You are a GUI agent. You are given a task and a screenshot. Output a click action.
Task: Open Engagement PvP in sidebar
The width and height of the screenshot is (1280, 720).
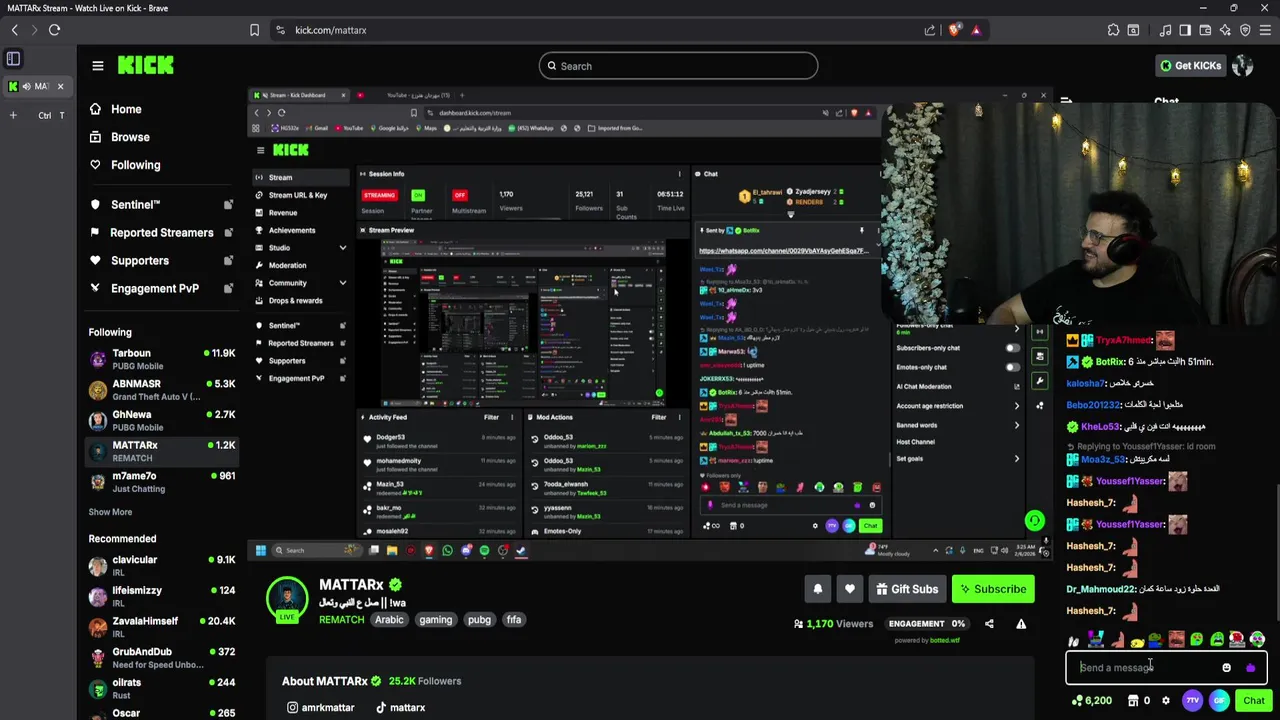[161, 288]
